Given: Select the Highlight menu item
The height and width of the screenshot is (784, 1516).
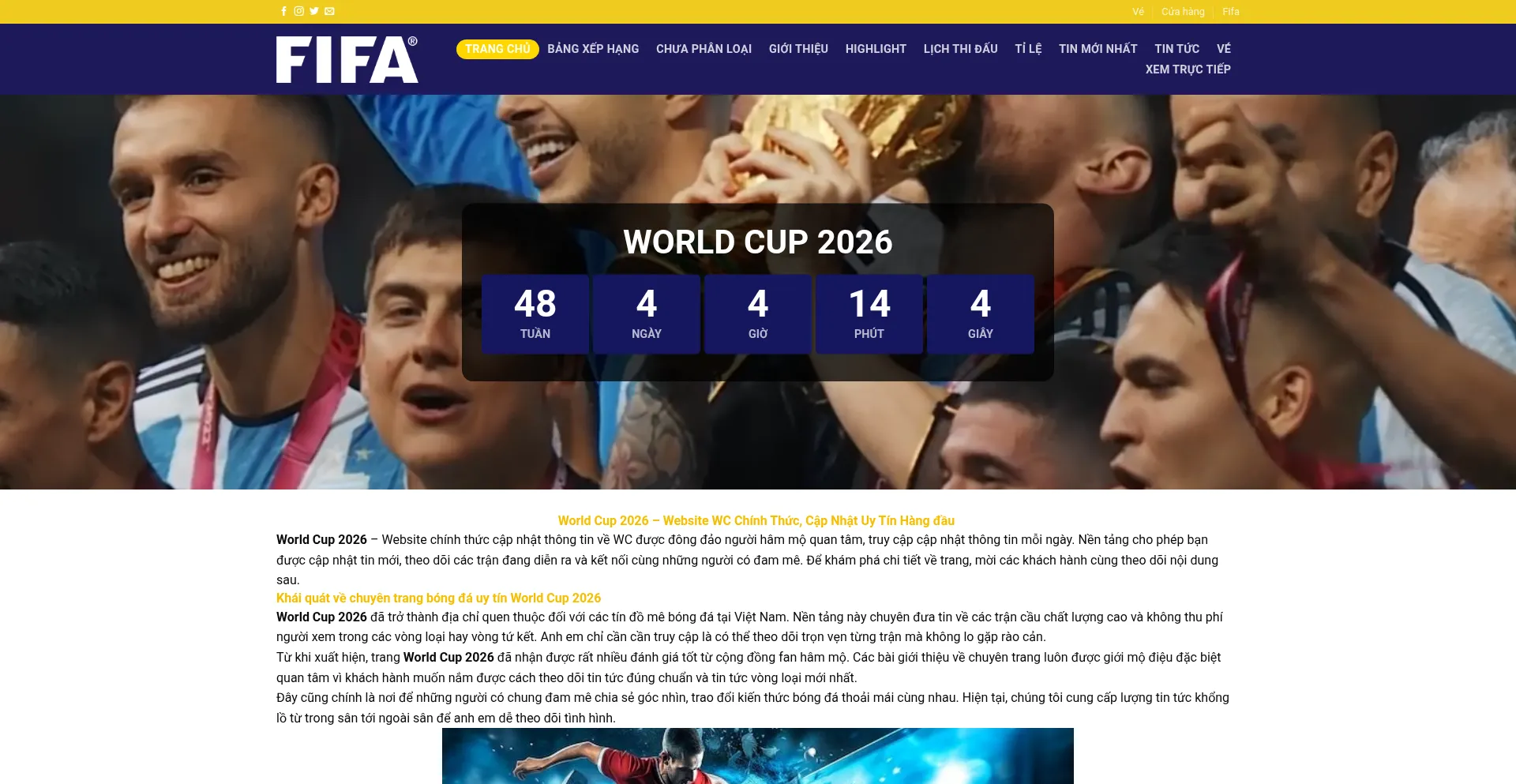Looking at the screenshot, I should click(876, 49).
